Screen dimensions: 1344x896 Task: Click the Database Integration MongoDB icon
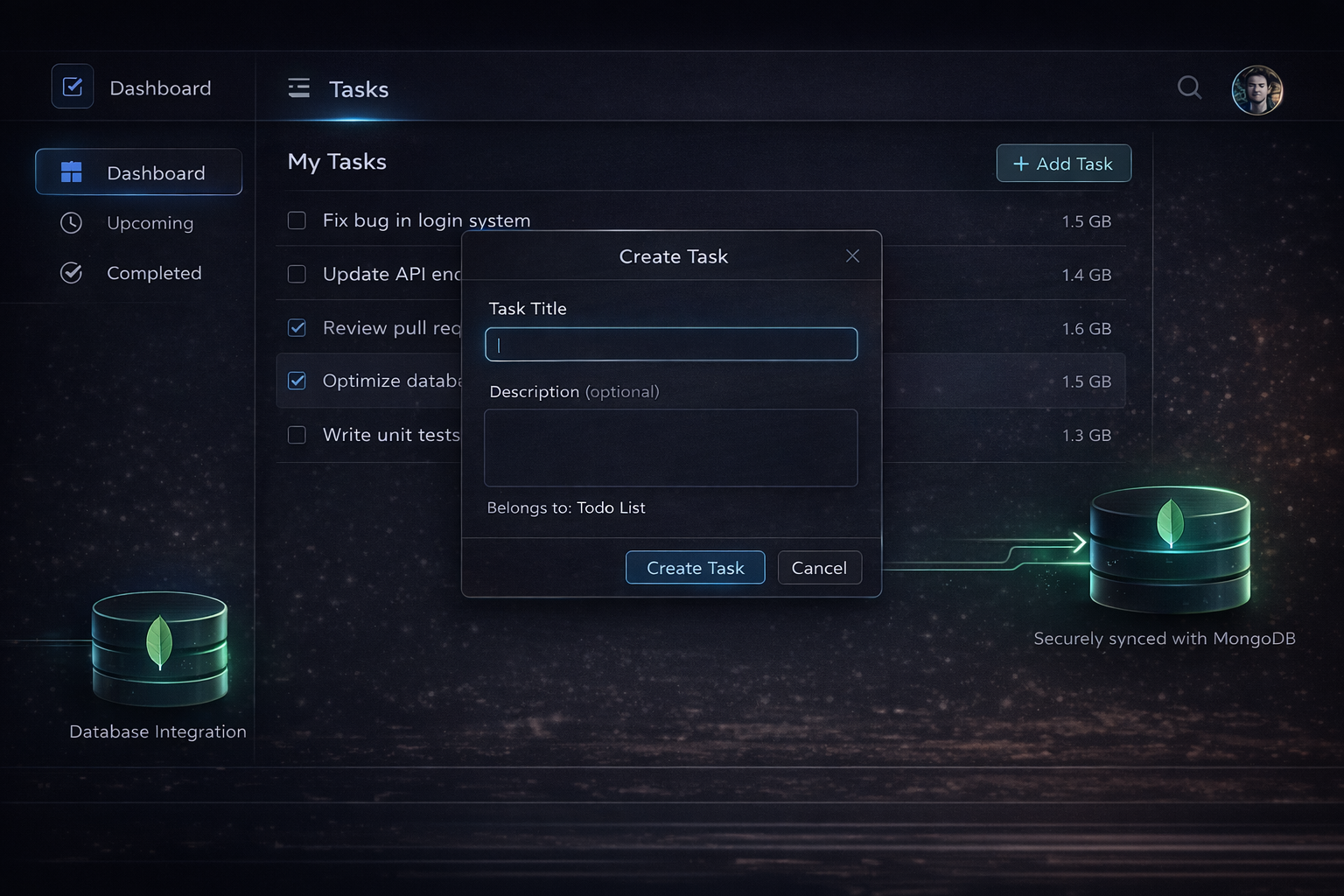(x=159, y=648)
